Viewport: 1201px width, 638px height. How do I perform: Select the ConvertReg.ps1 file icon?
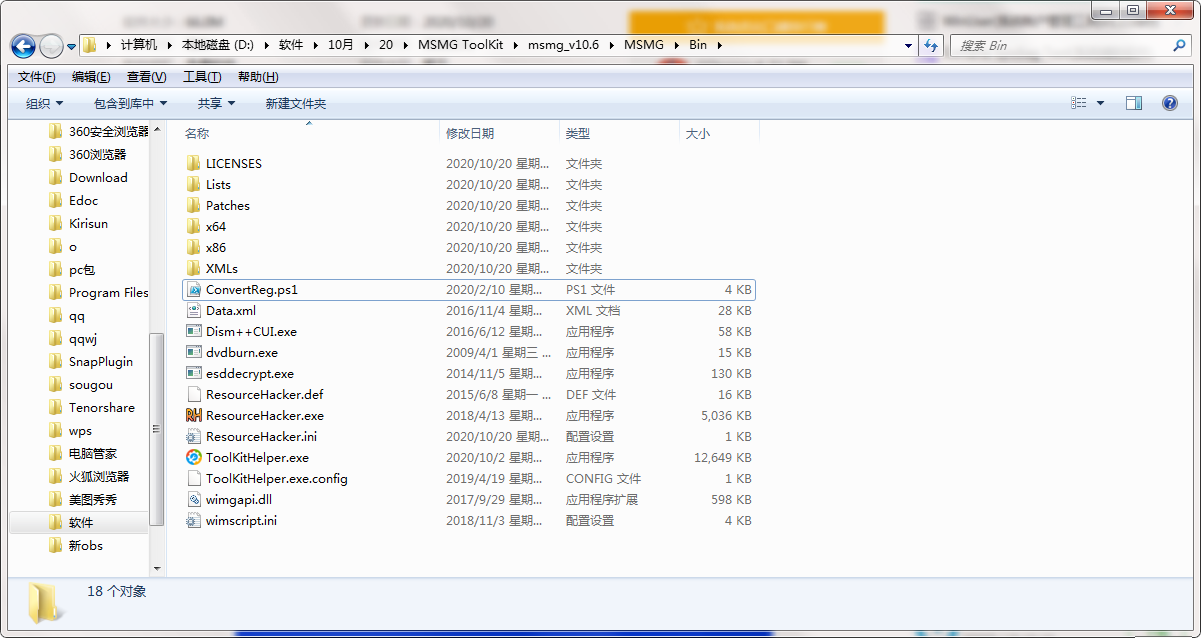tap(194, 289)
